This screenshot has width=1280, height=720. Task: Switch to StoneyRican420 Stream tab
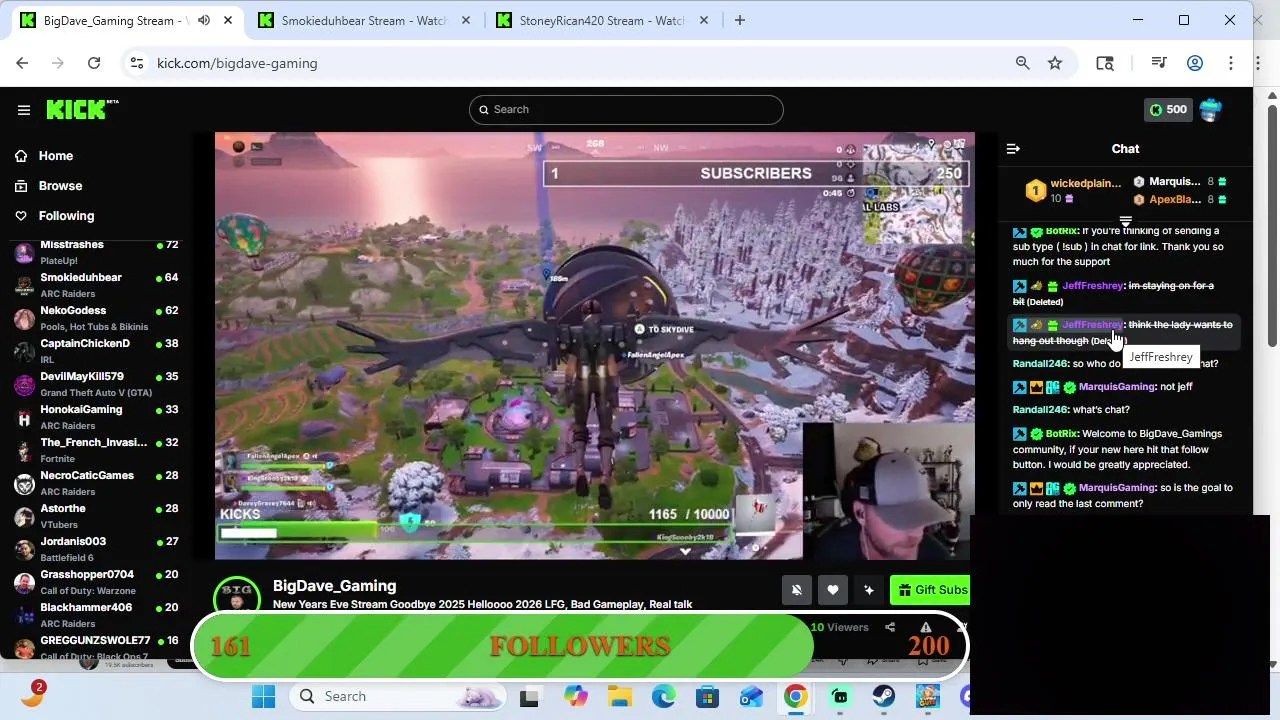[x=600, y=20]
